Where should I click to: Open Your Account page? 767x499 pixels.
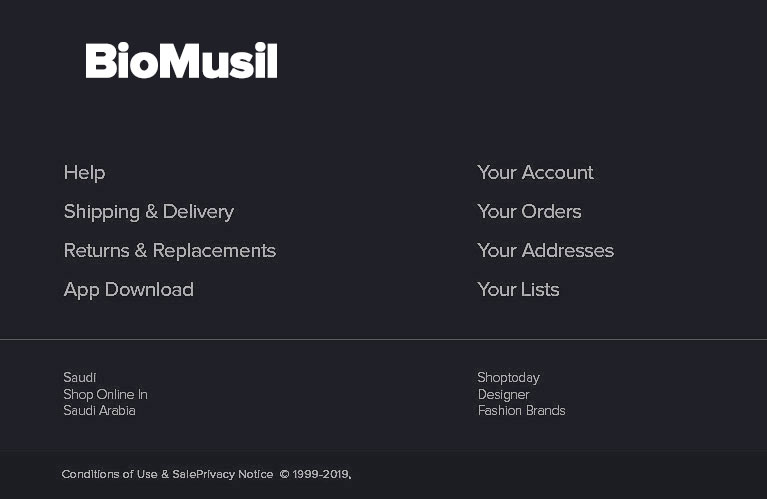click(535, 173)
